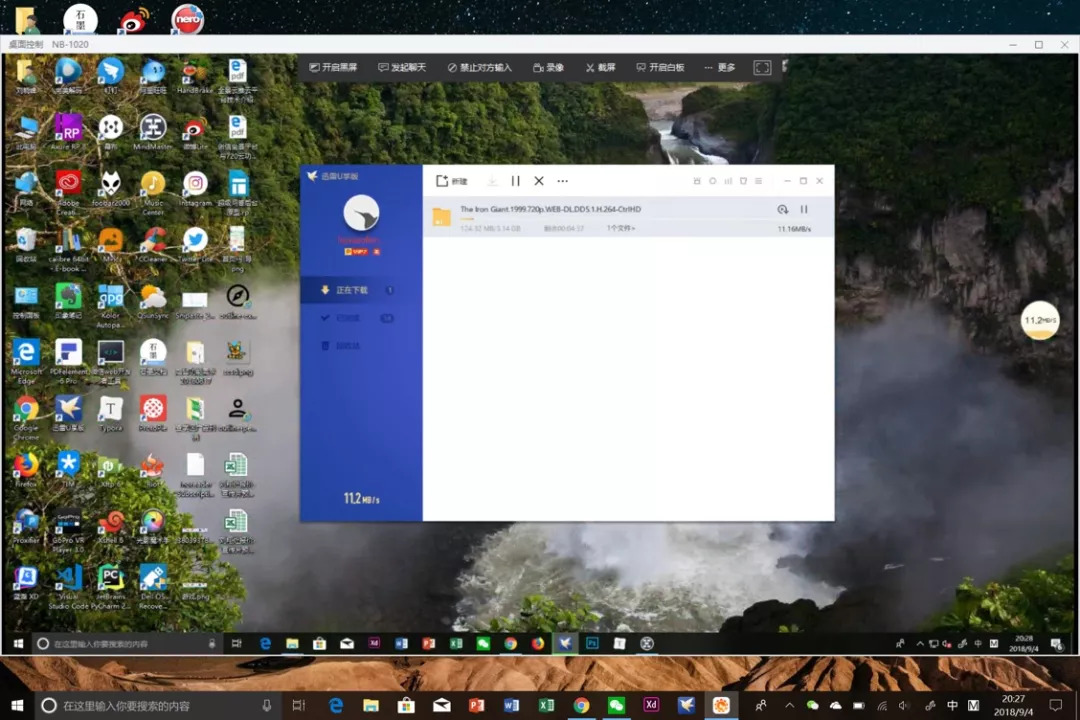The image size is (1080, 720).
Task: Click the 新建 new download task button
Action: coord(452,181)
